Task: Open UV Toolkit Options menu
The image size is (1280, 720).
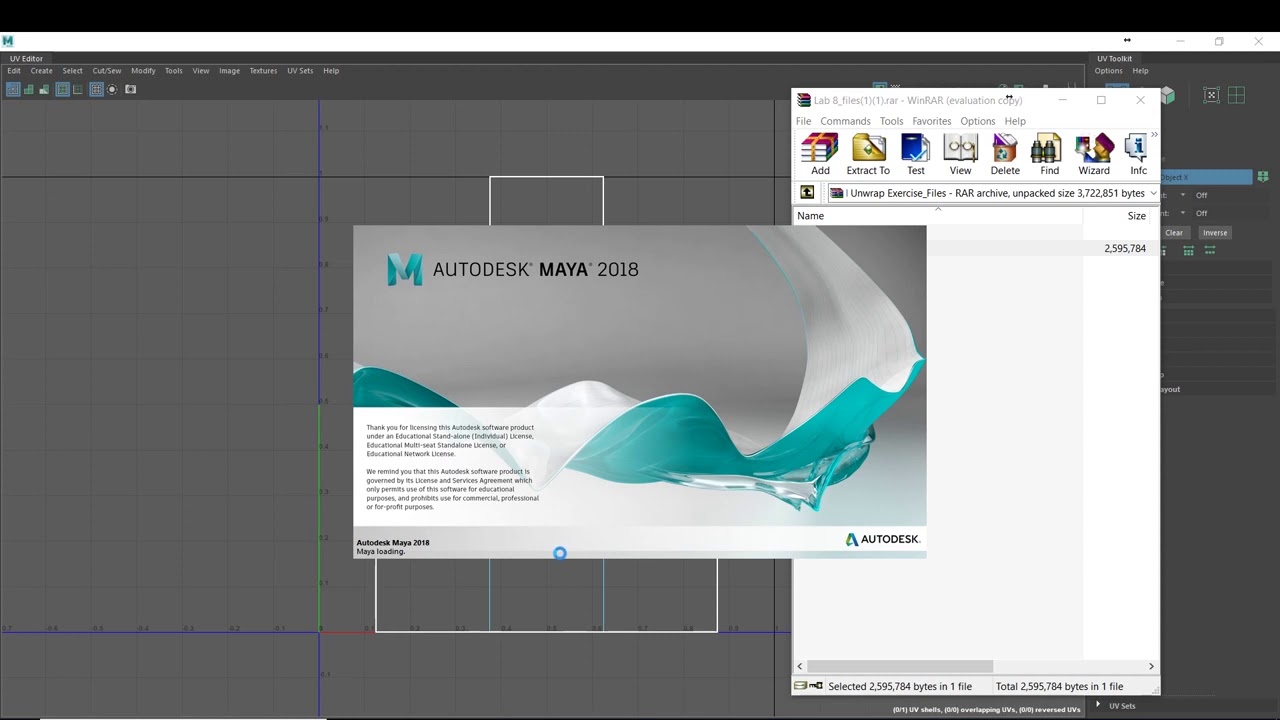Action: (x=1108, y=71)
